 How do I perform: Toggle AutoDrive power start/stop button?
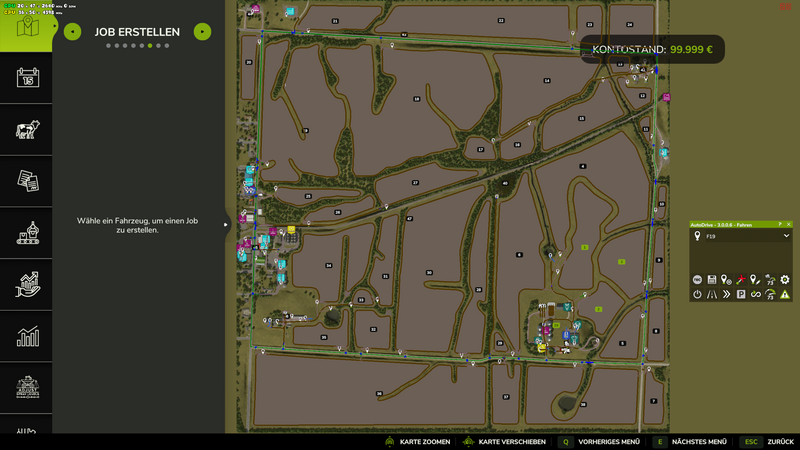pos(697,294)
